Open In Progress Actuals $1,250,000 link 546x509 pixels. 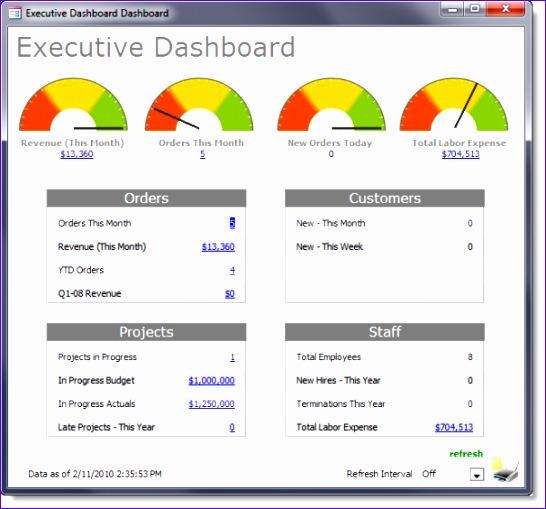(x=211, y=404)
